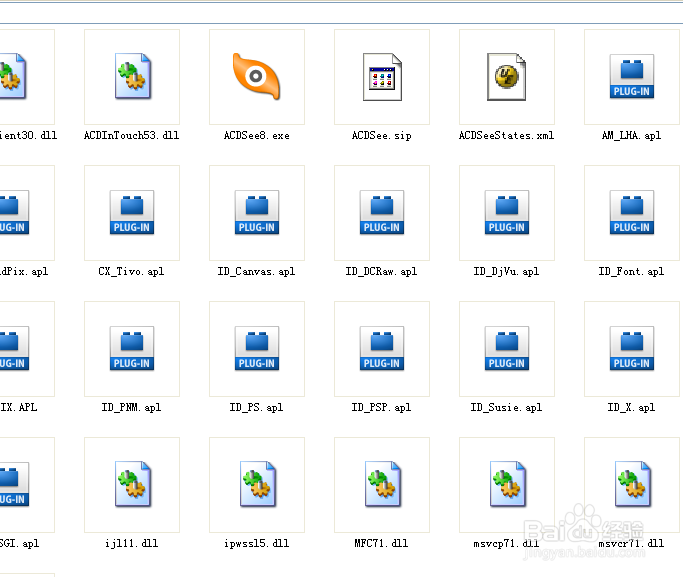Select the partially visible ient30.dll icon

pos(13,76)
